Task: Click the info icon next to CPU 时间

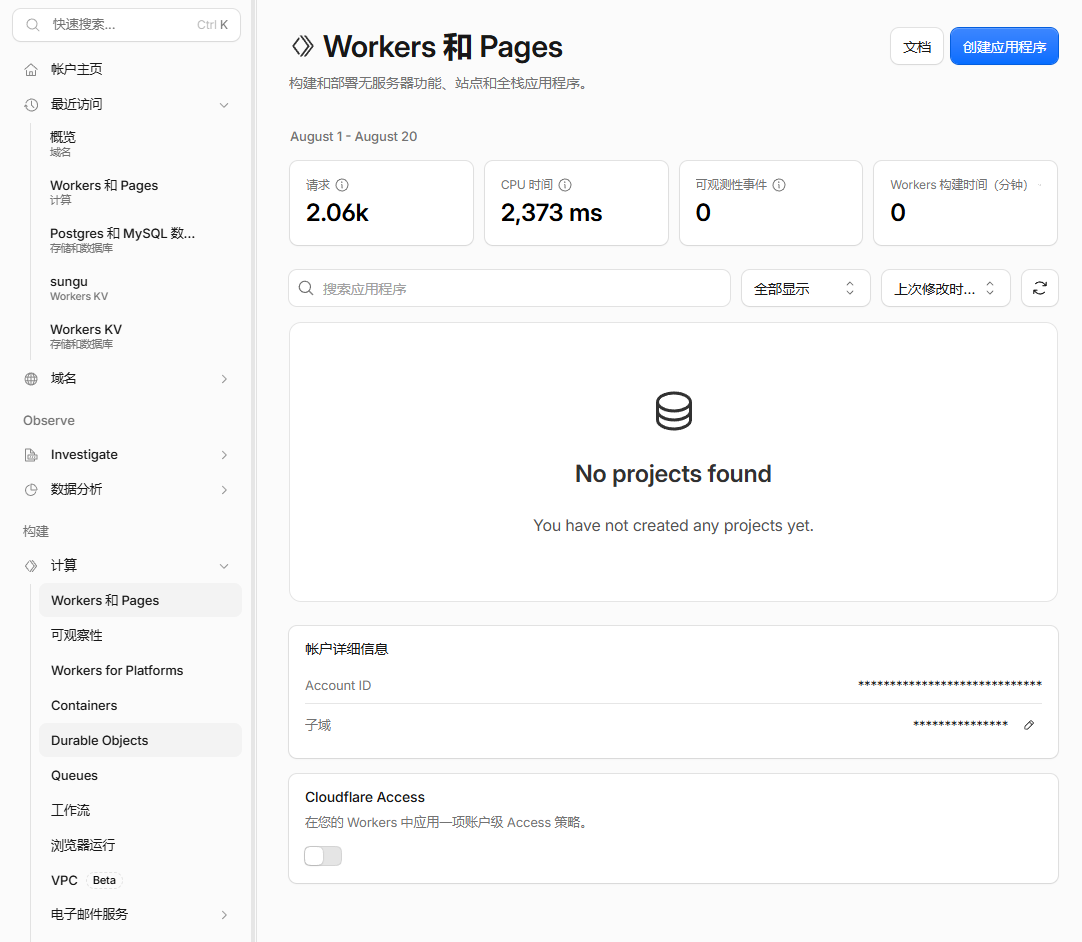Action: [565, 185]
